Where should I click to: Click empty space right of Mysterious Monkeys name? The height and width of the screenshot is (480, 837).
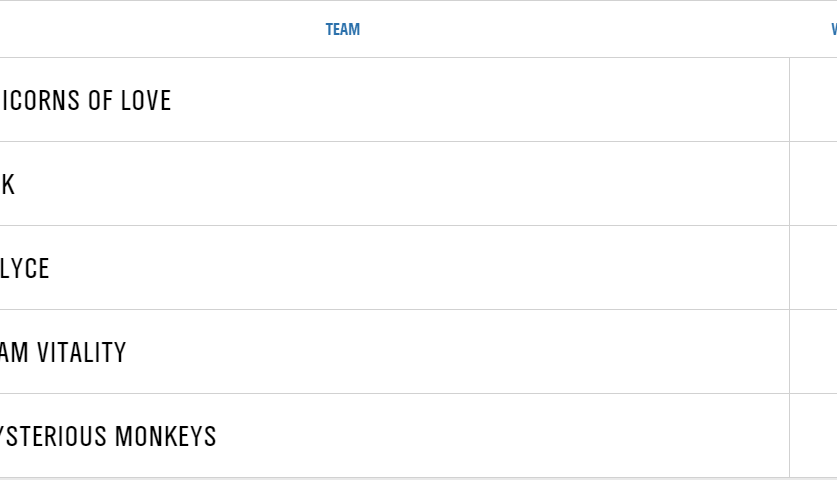tap(500, 436)
